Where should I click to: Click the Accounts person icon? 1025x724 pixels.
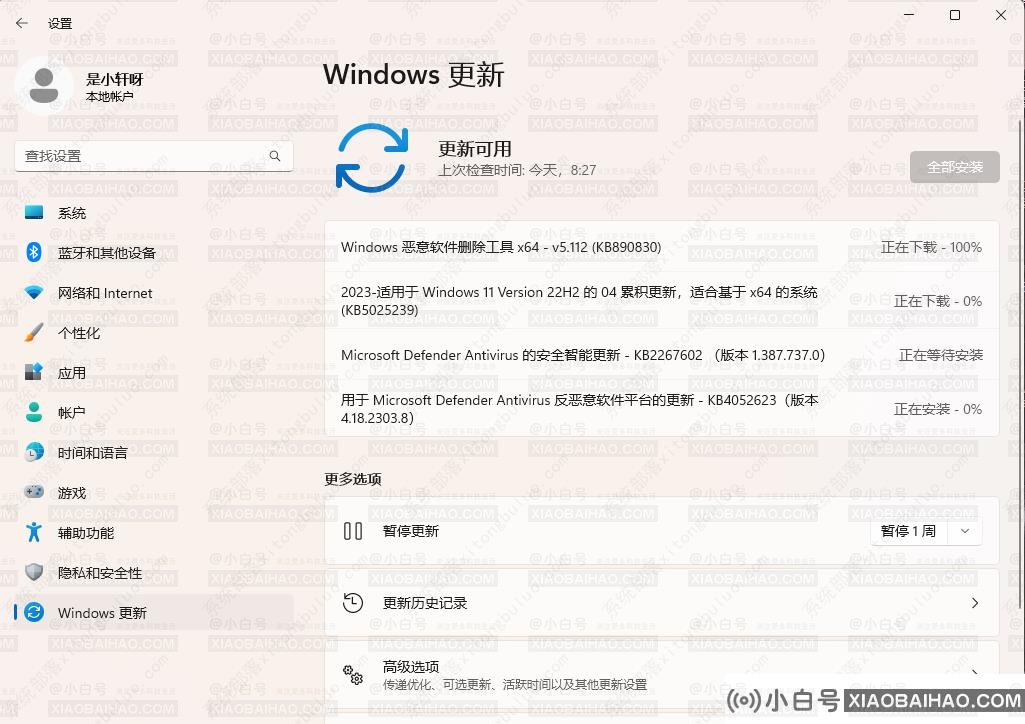pos(34,412)
